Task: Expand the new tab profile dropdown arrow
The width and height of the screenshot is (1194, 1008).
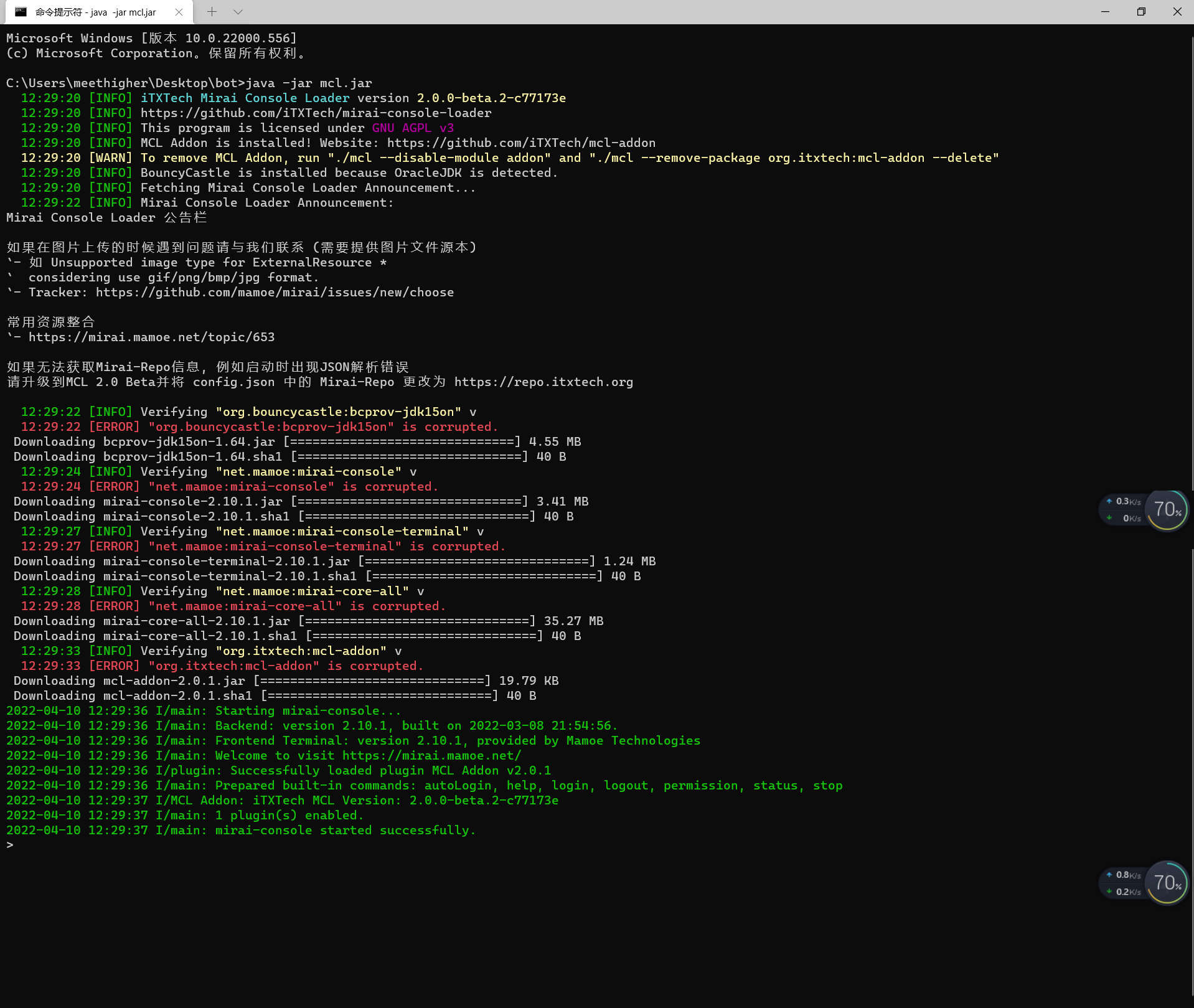Action: pos(238,12)
